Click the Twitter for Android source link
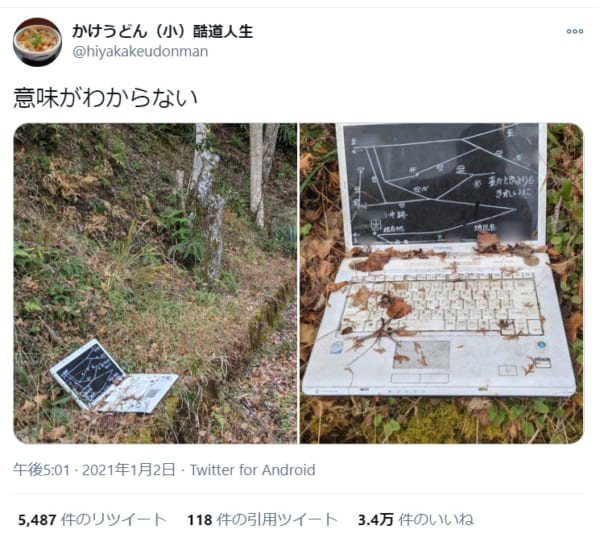 pos(253,470)
